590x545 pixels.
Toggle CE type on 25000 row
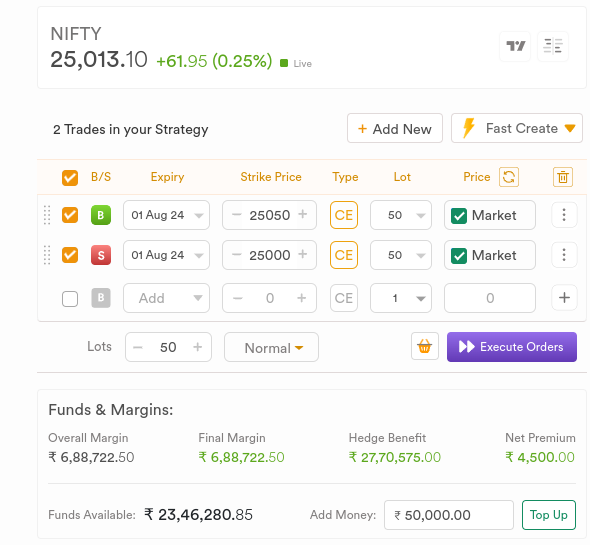click(344, 255)
